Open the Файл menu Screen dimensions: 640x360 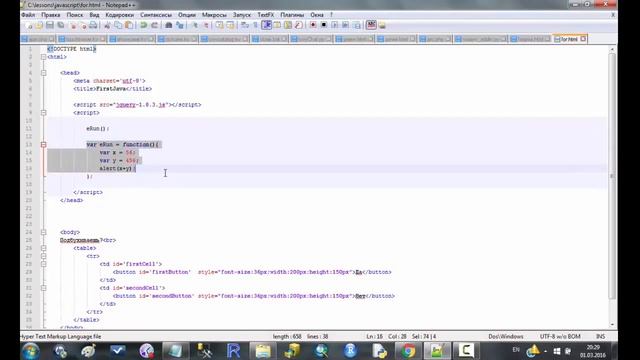coord(28,15)
